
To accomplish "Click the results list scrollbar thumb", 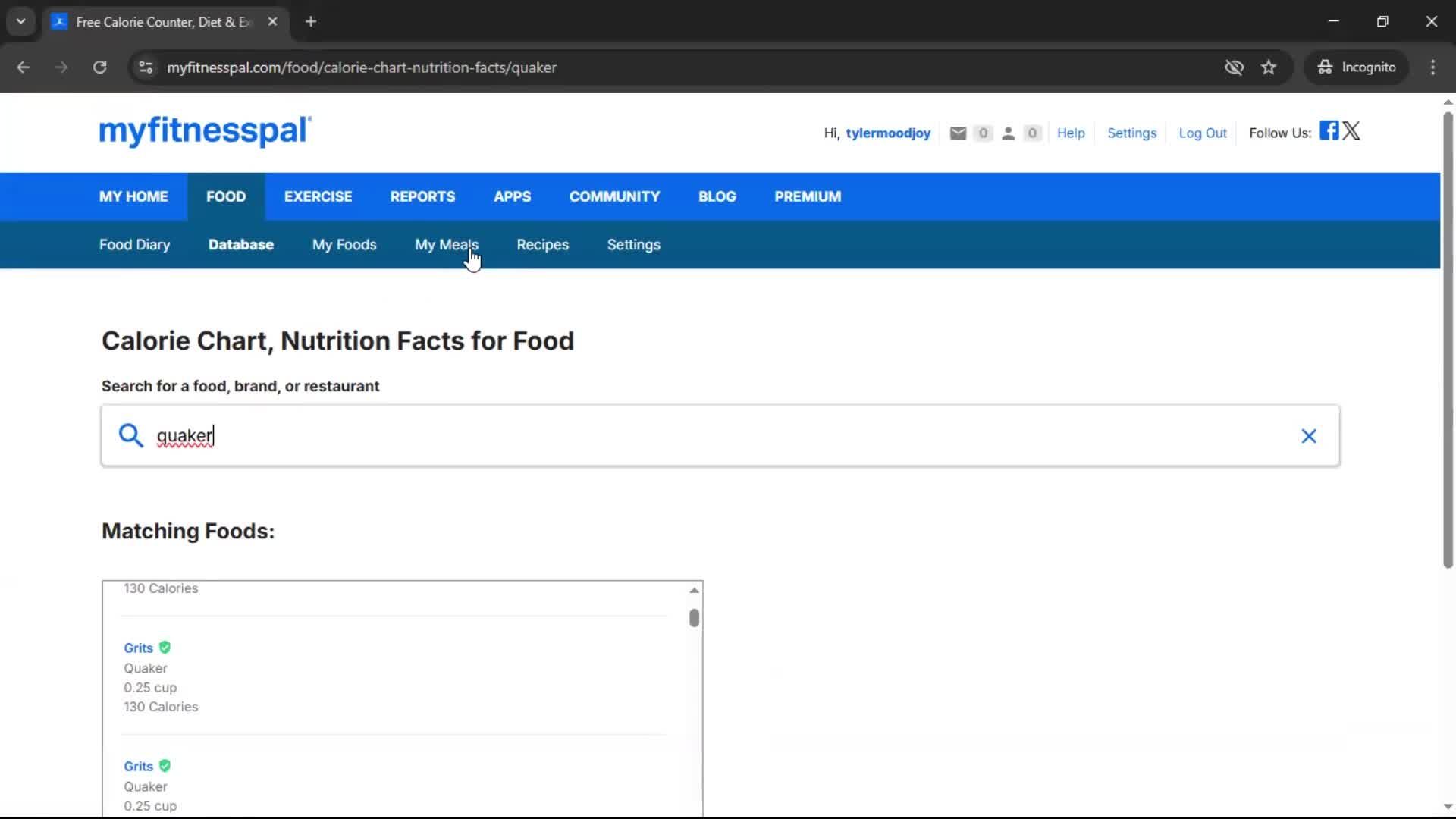I will pos(694,618).
